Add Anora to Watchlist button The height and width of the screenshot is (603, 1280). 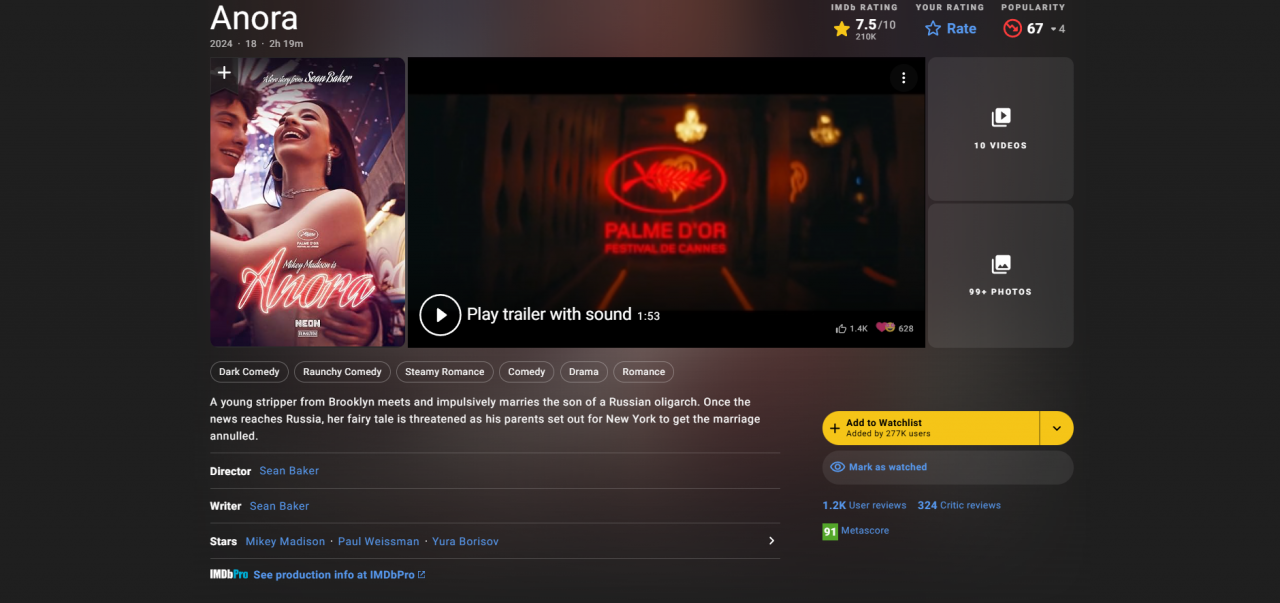point(931,428)
